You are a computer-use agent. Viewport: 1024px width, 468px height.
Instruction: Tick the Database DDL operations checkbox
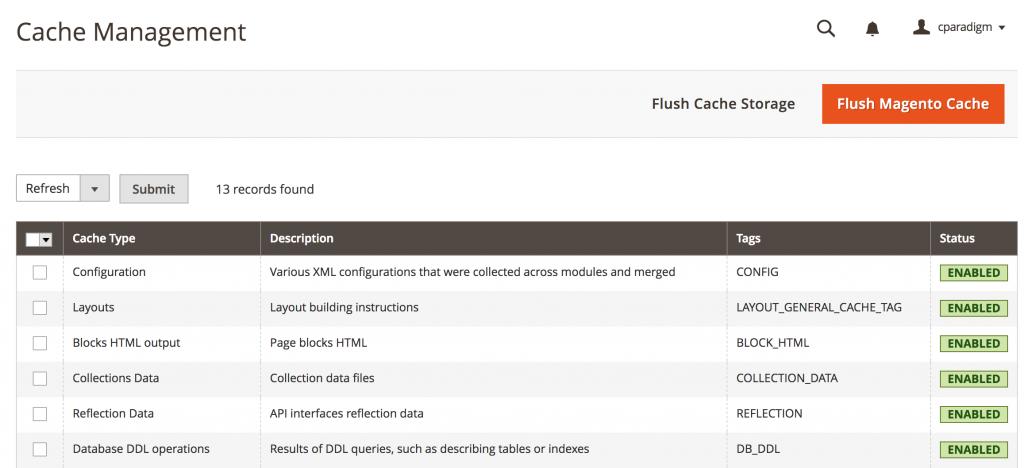(40, 449)
